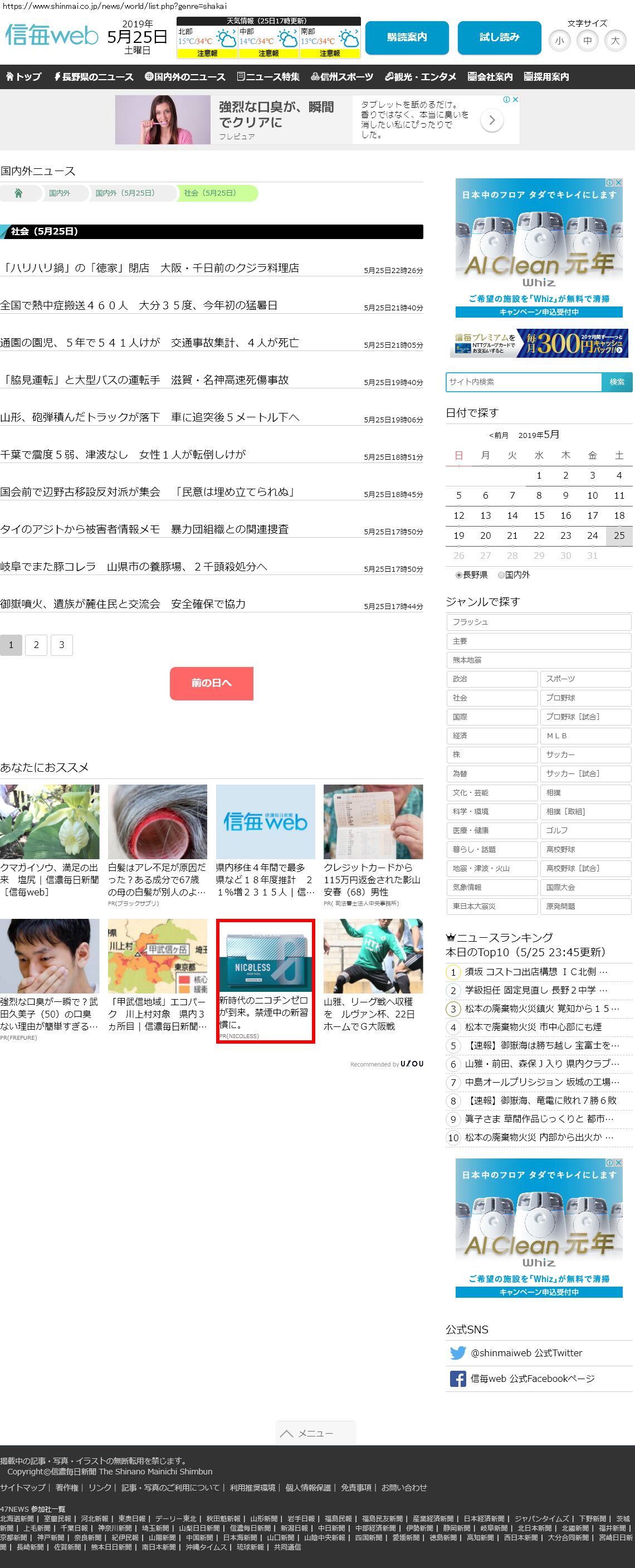
Task: Open the 長野県のニュース menu
Action: pos(94,77)
